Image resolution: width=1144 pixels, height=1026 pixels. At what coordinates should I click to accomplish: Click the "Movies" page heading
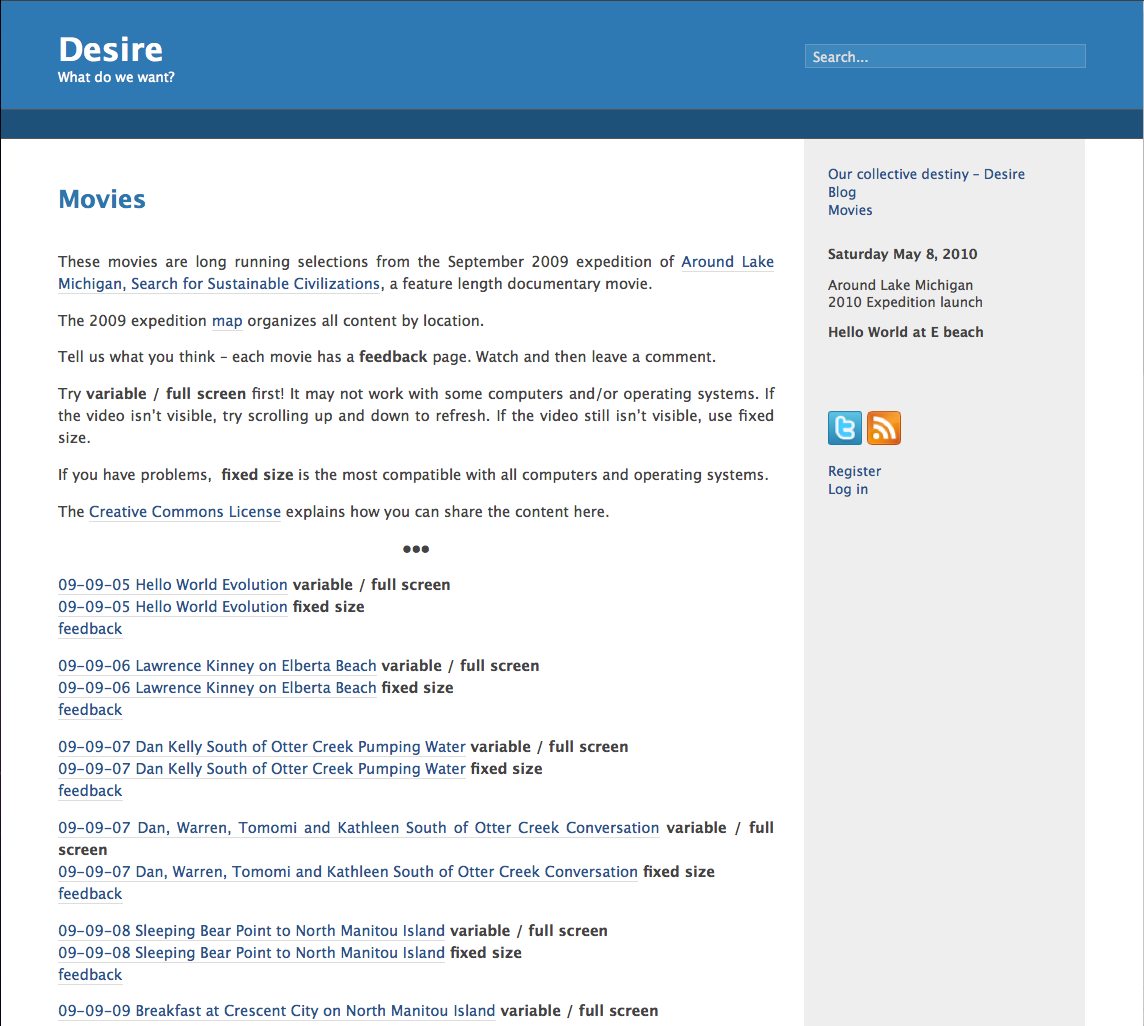pos(102,199)
